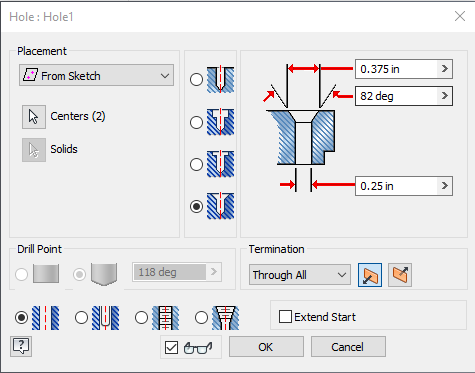
Task: Select the taper tapped hole radio button
Action: tap(201, 318)
